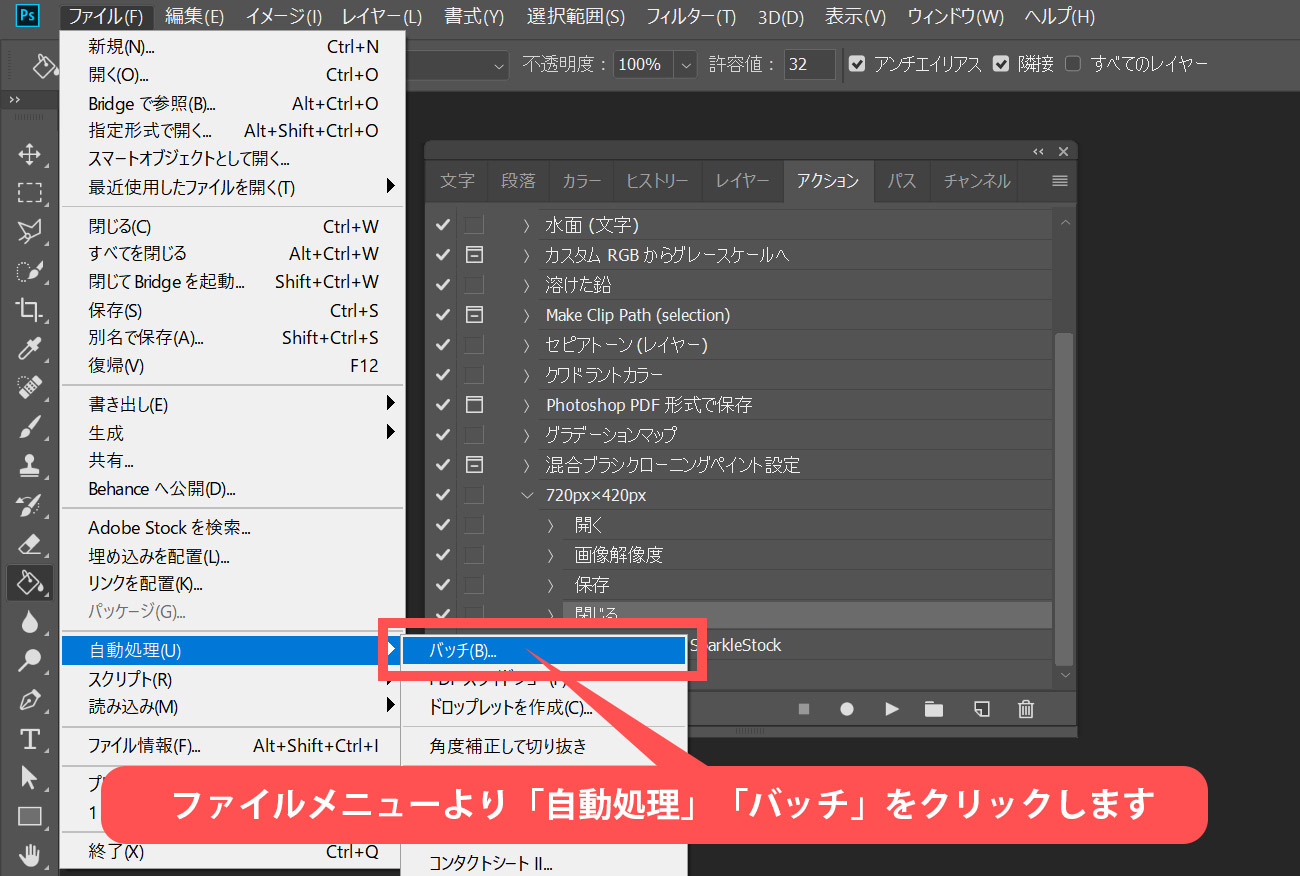1300x876 pixels.
Task: Select the Dodge tool
Action: [30, 660]
